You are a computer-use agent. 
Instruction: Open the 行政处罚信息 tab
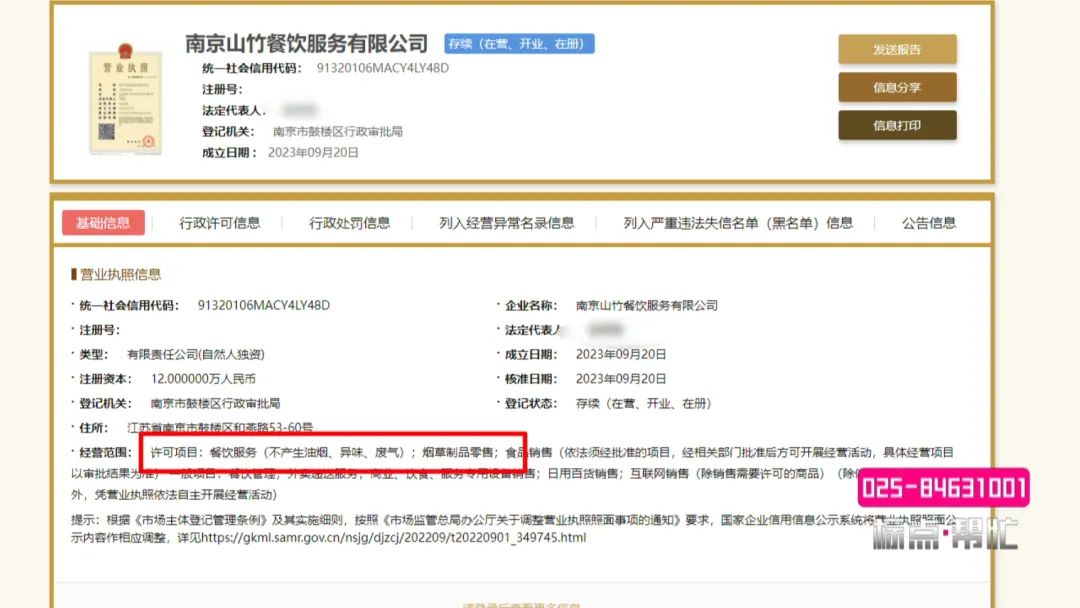[x=349, y=222]
